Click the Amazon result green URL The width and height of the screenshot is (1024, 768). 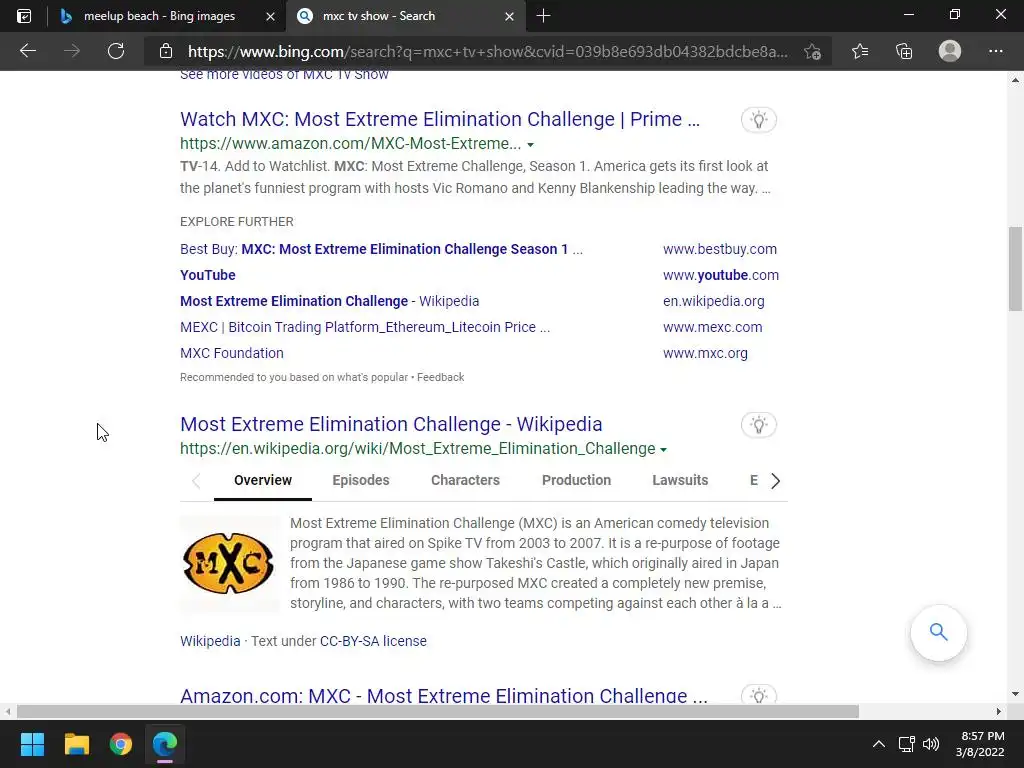(351, 144)
